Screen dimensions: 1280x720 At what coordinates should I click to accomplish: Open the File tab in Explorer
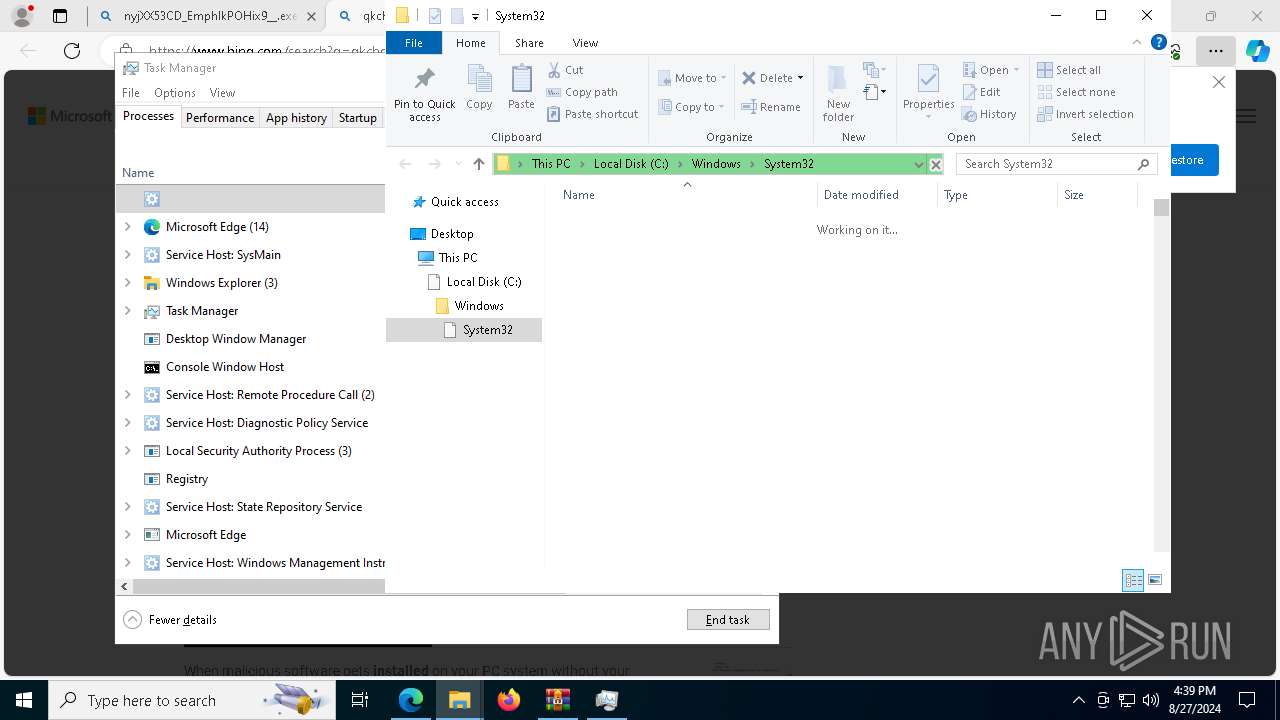tap(413, 43)
